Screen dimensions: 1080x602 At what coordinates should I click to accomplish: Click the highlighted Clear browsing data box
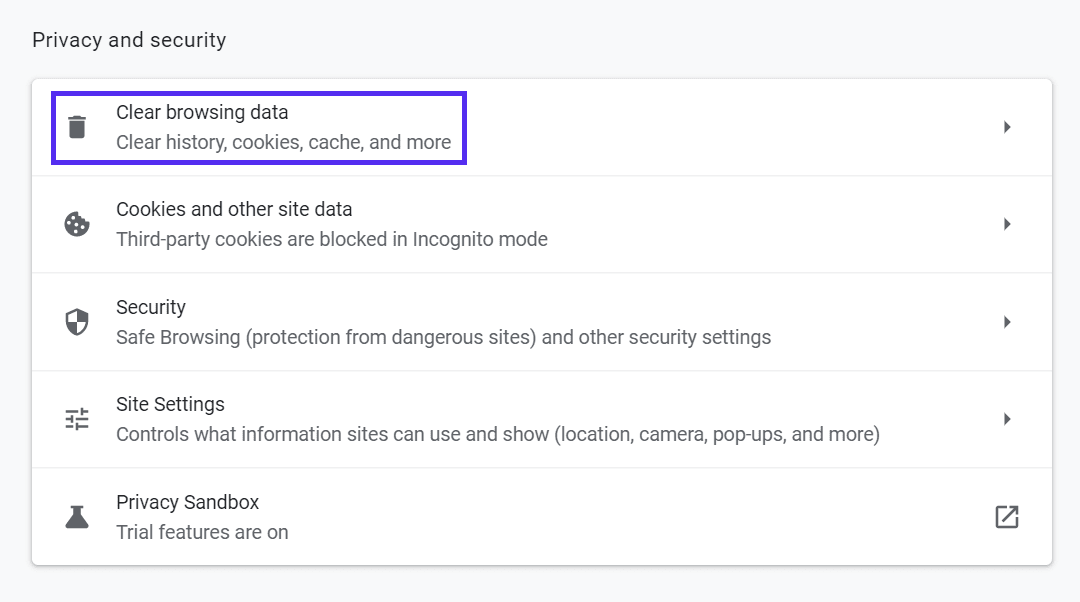click(258, 128)
